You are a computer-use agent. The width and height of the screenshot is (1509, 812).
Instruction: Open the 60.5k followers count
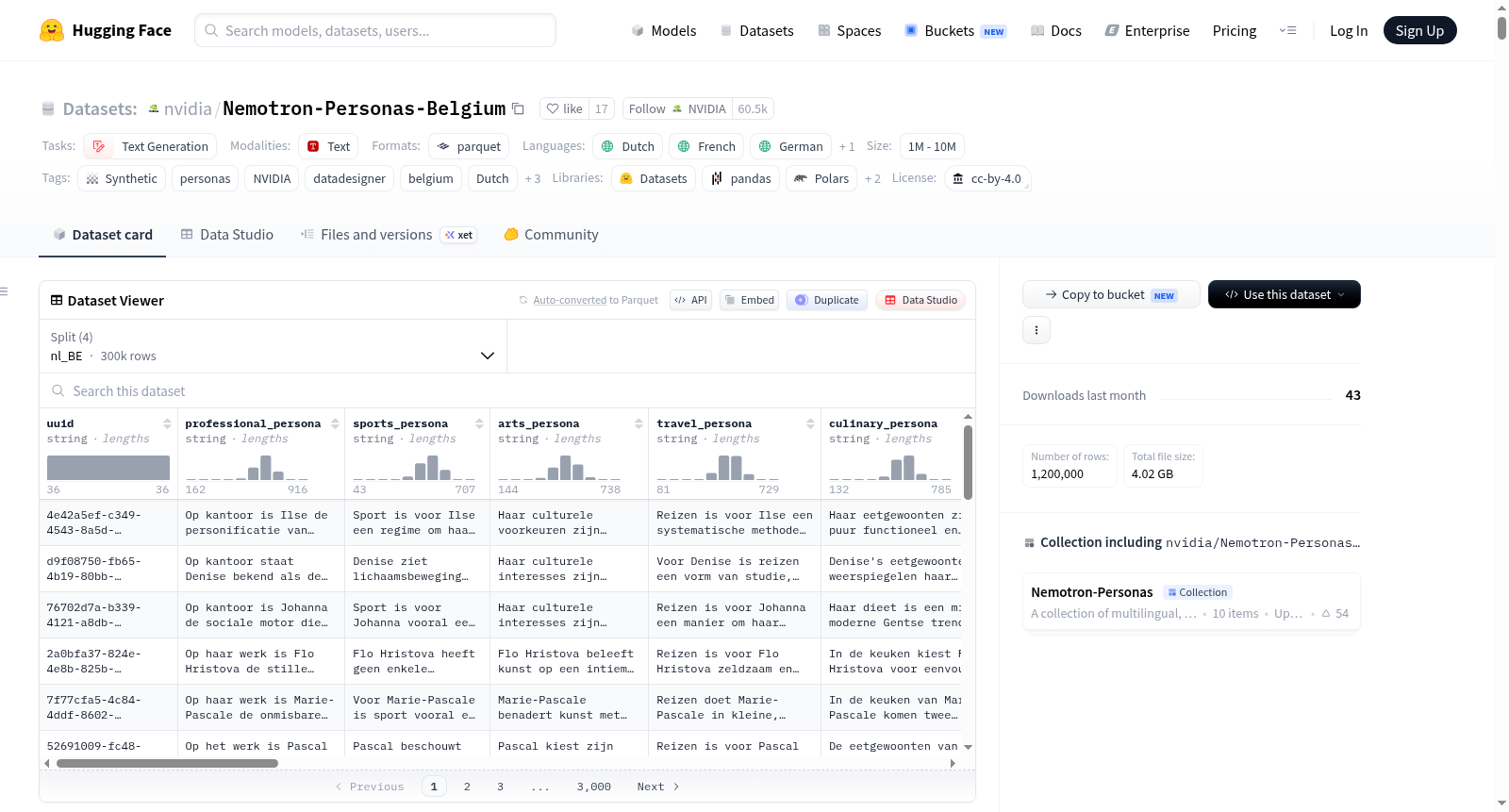coord(753,108)
